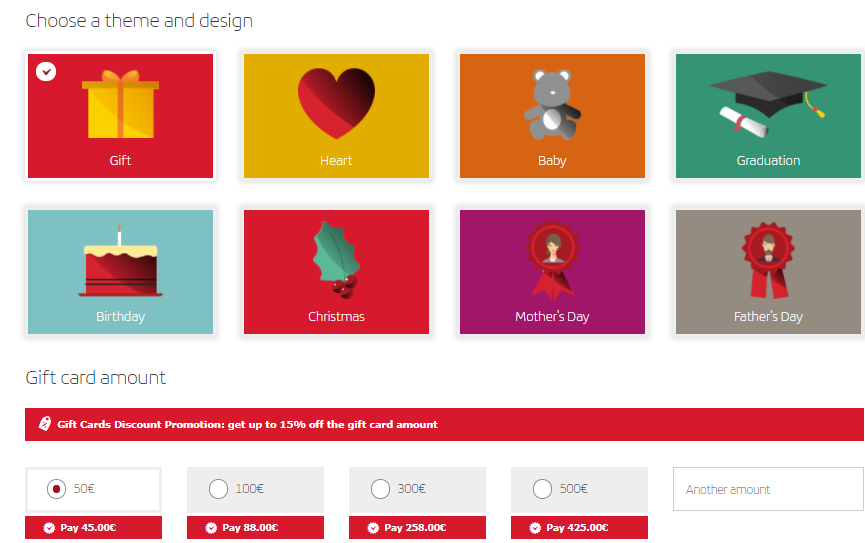Click the Gift Cards Discount Promotion banner

444,424
